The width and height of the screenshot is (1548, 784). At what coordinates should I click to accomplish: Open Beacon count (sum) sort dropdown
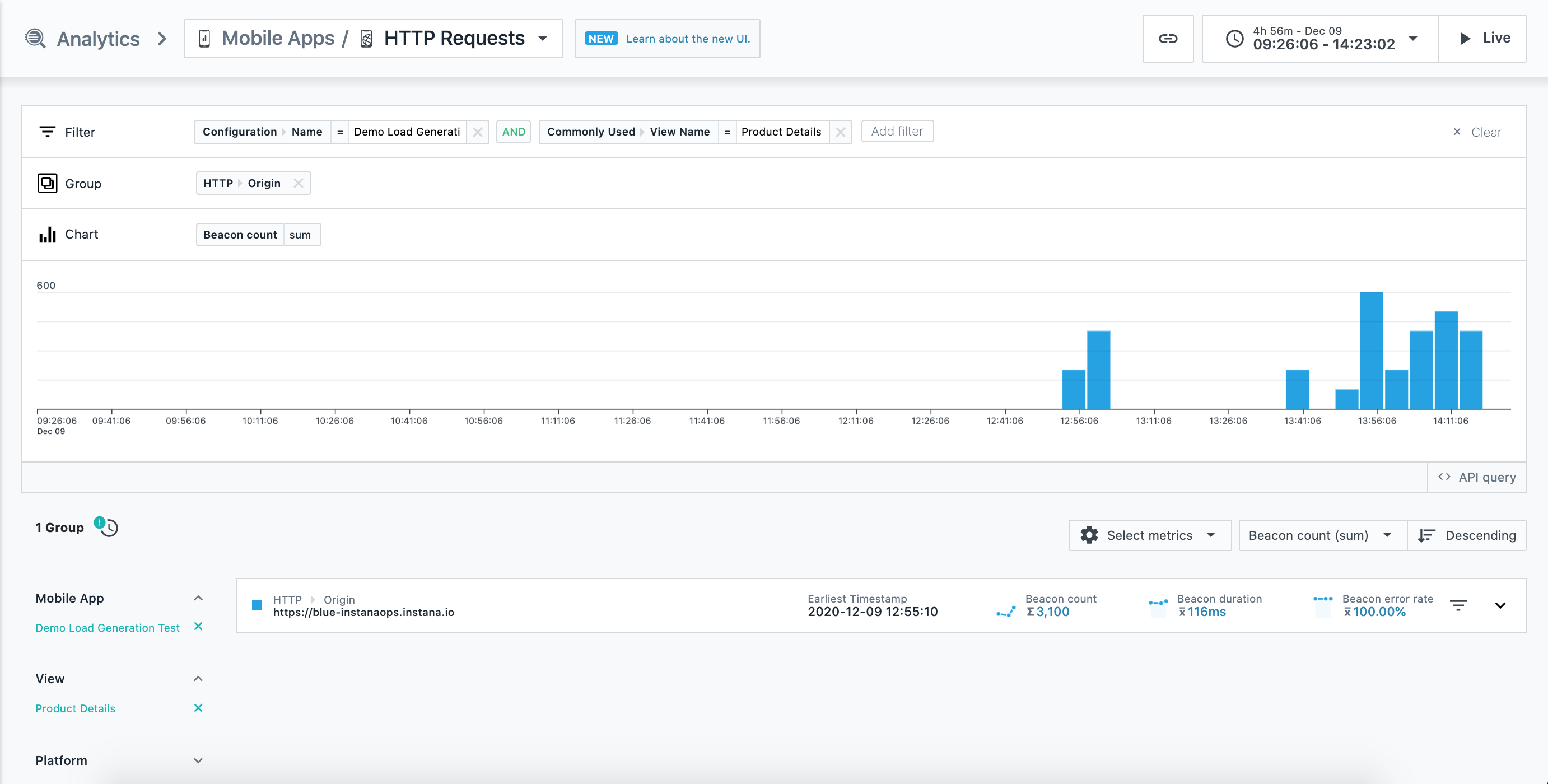[1322, 535]
